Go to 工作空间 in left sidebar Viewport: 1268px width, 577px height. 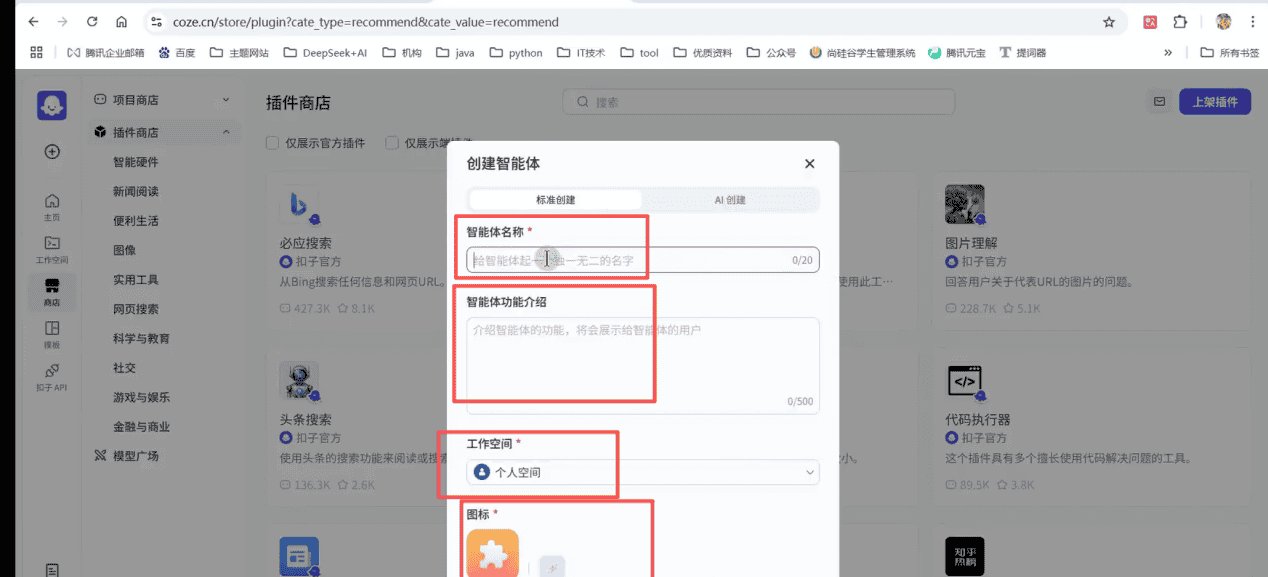(52, 249)
